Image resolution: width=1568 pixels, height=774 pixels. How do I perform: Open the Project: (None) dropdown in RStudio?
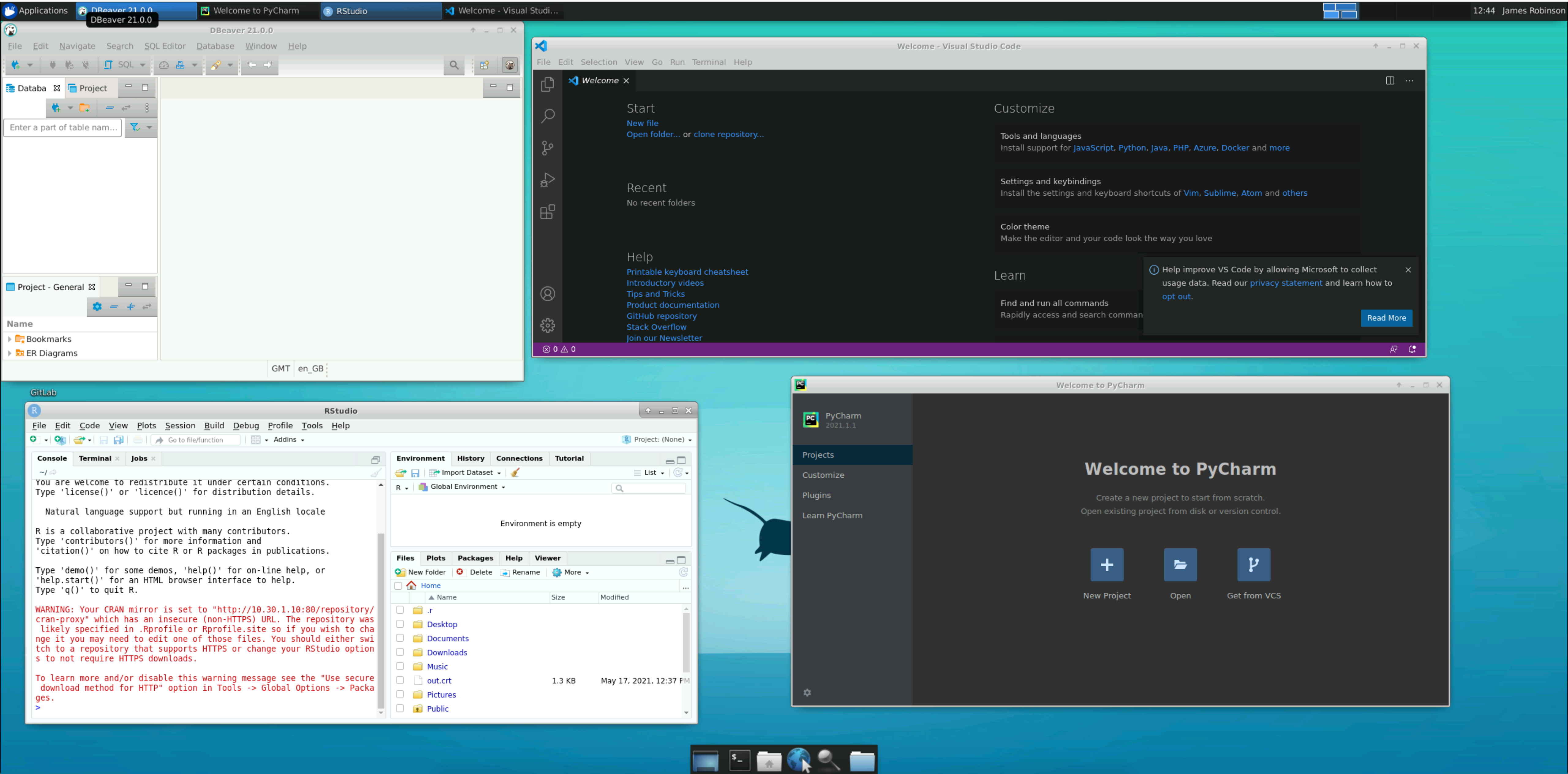tap(657, 439)
